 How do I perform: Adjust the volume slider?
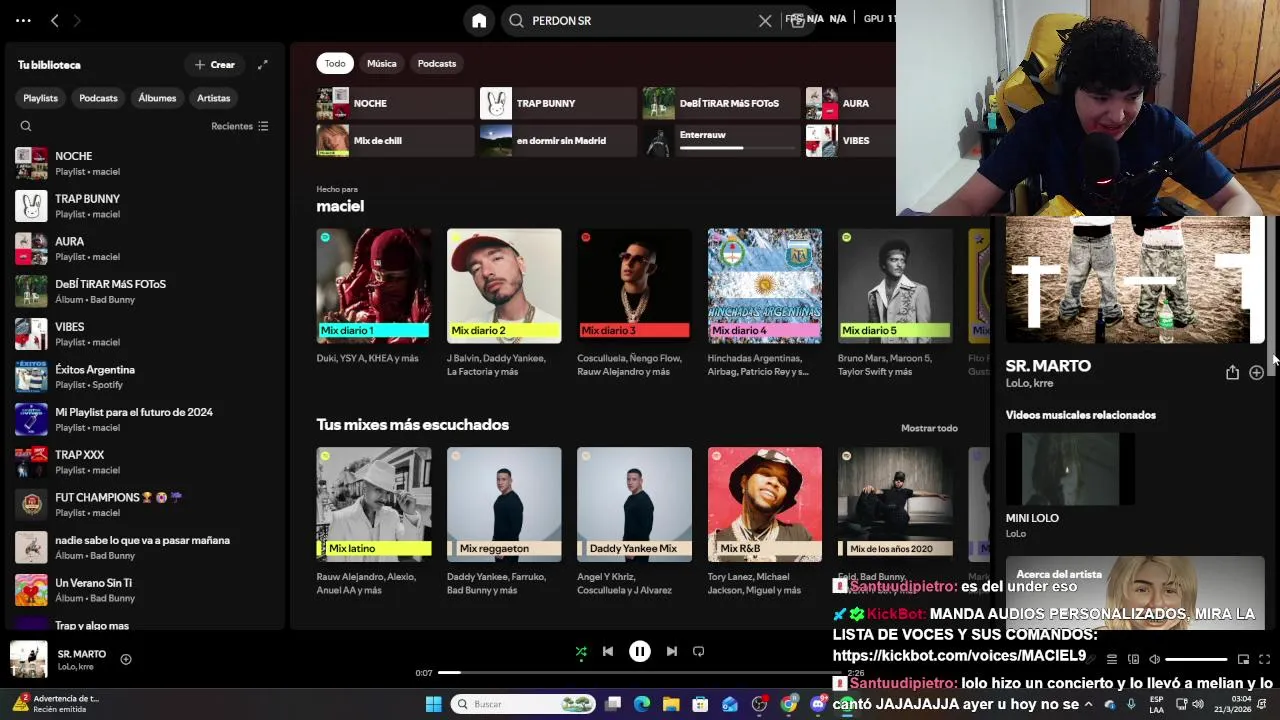point(1196,659)
